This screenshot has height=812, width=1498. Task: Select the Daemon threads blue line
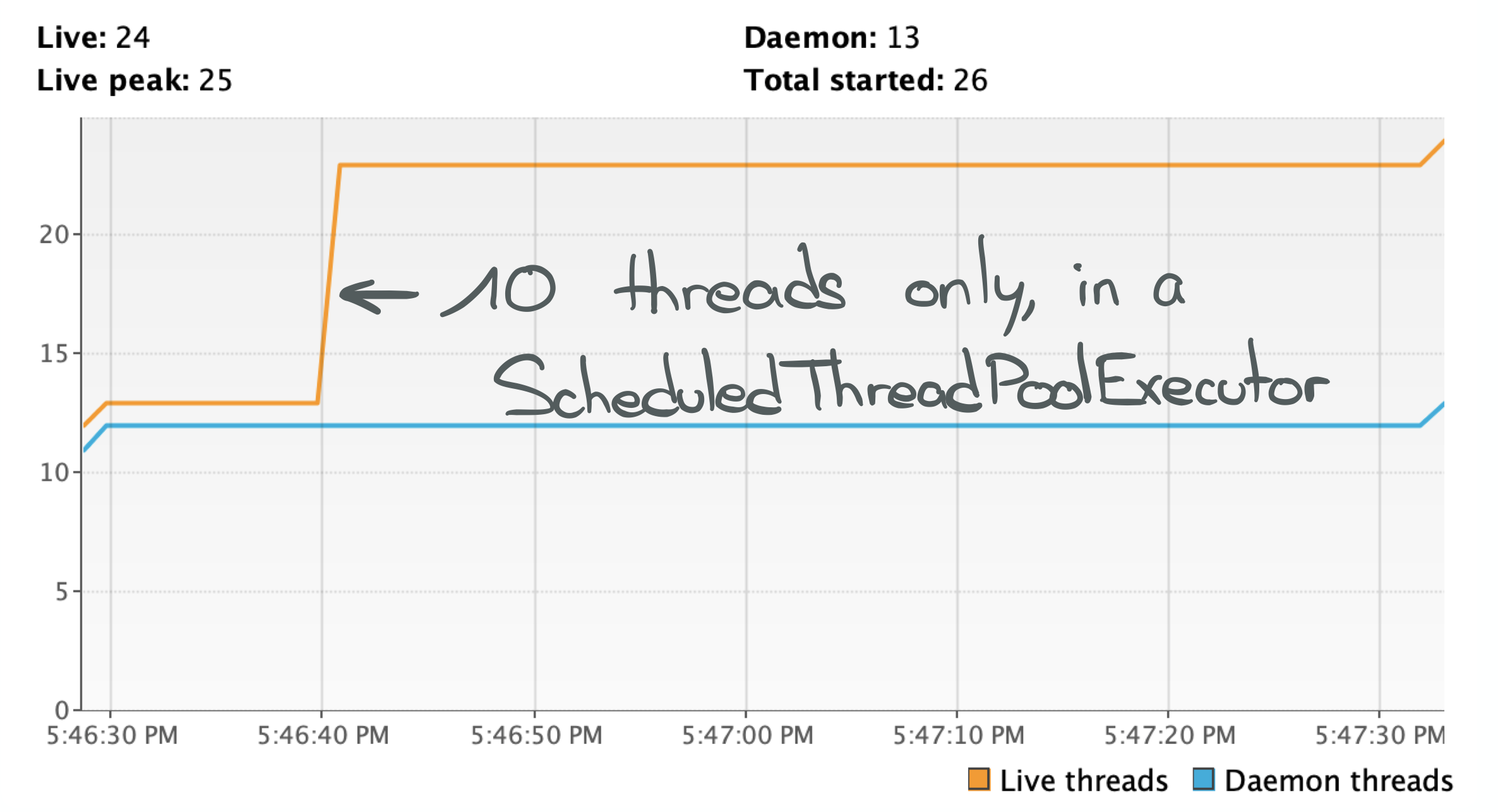point(750,430)
